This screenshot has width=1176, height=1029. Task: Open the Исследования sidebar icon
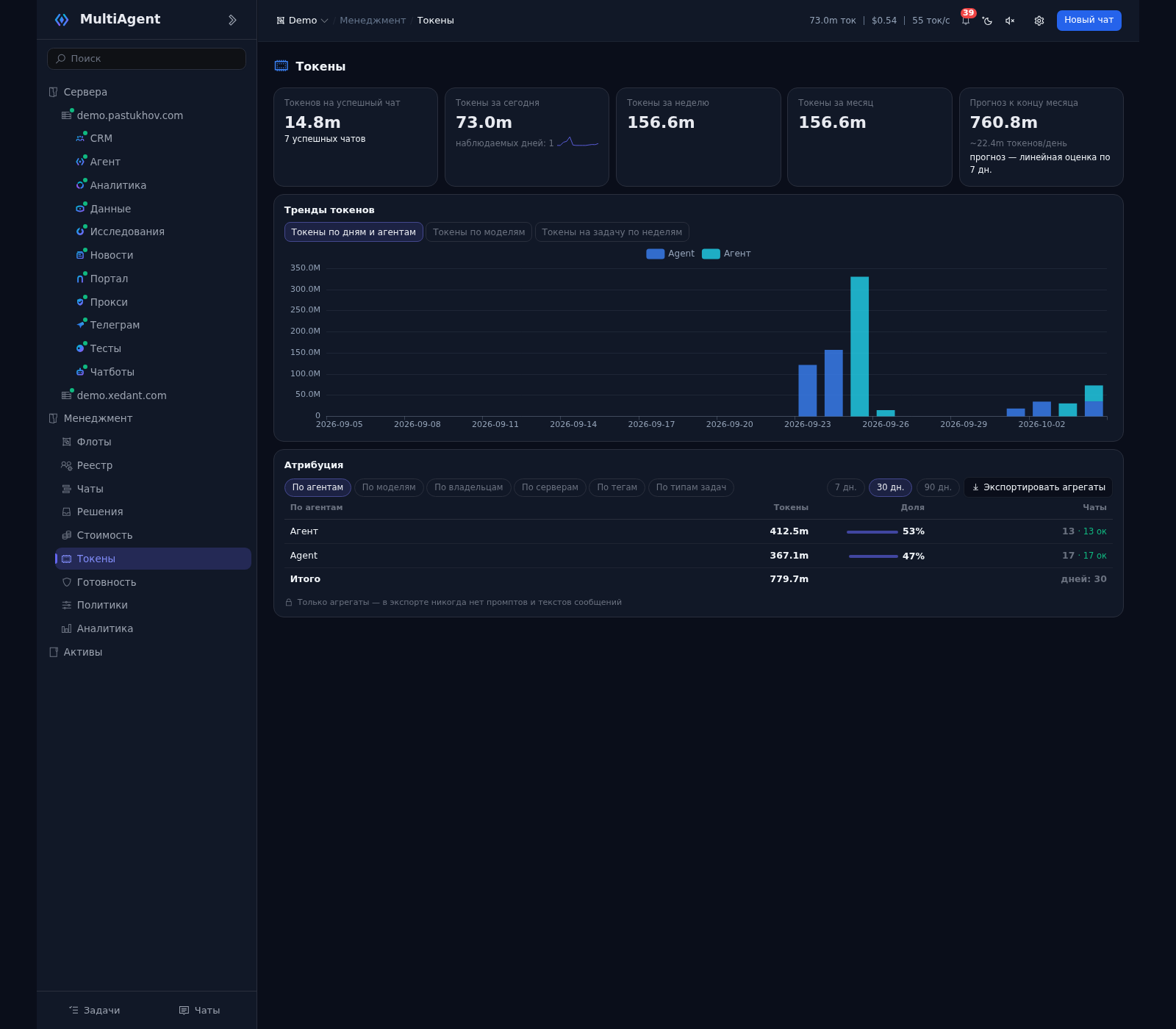80,232
